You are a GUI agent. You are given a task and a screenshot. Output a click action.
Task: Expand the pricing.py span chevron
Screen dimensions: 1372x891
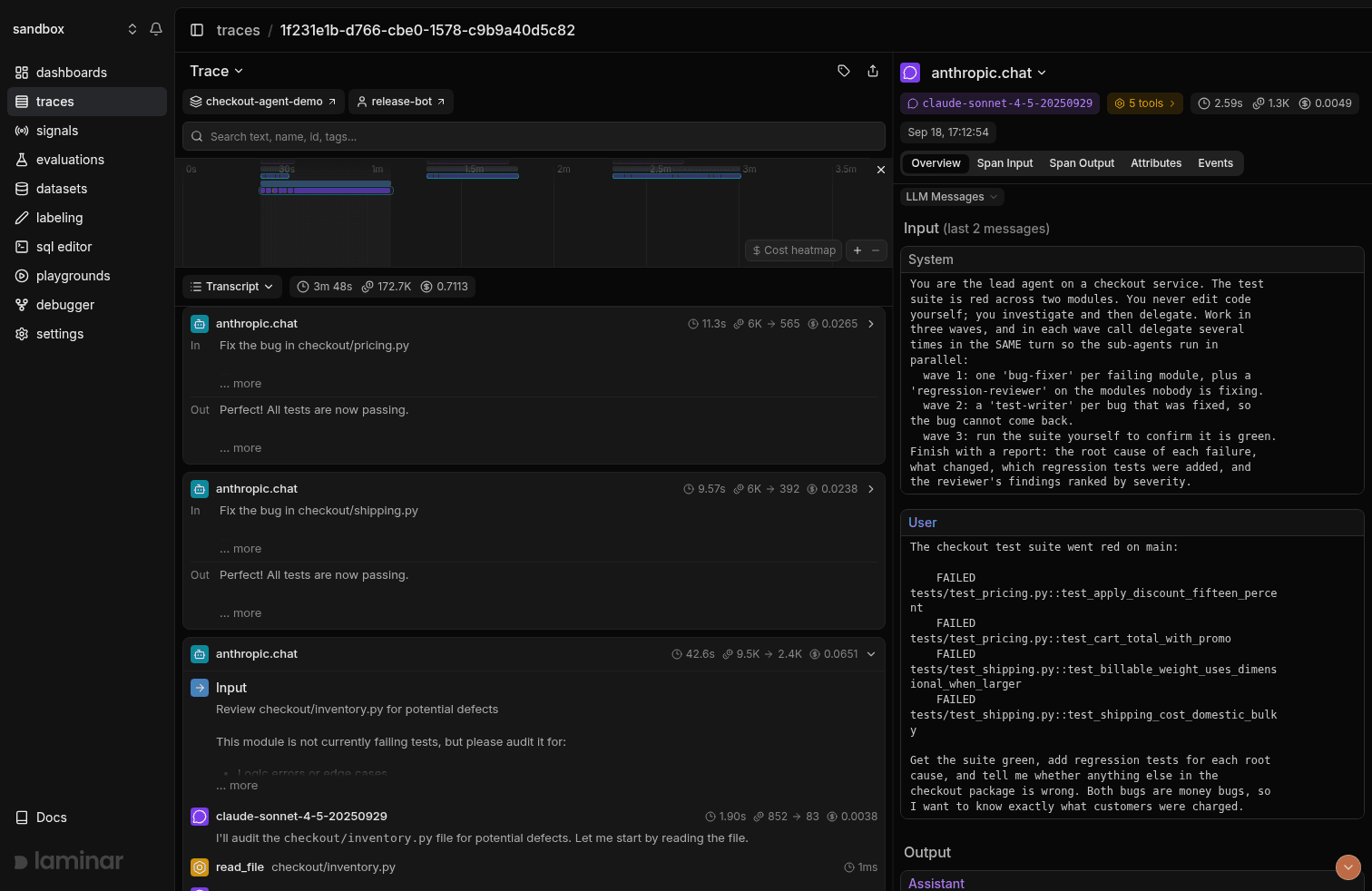tap(871, 324)
